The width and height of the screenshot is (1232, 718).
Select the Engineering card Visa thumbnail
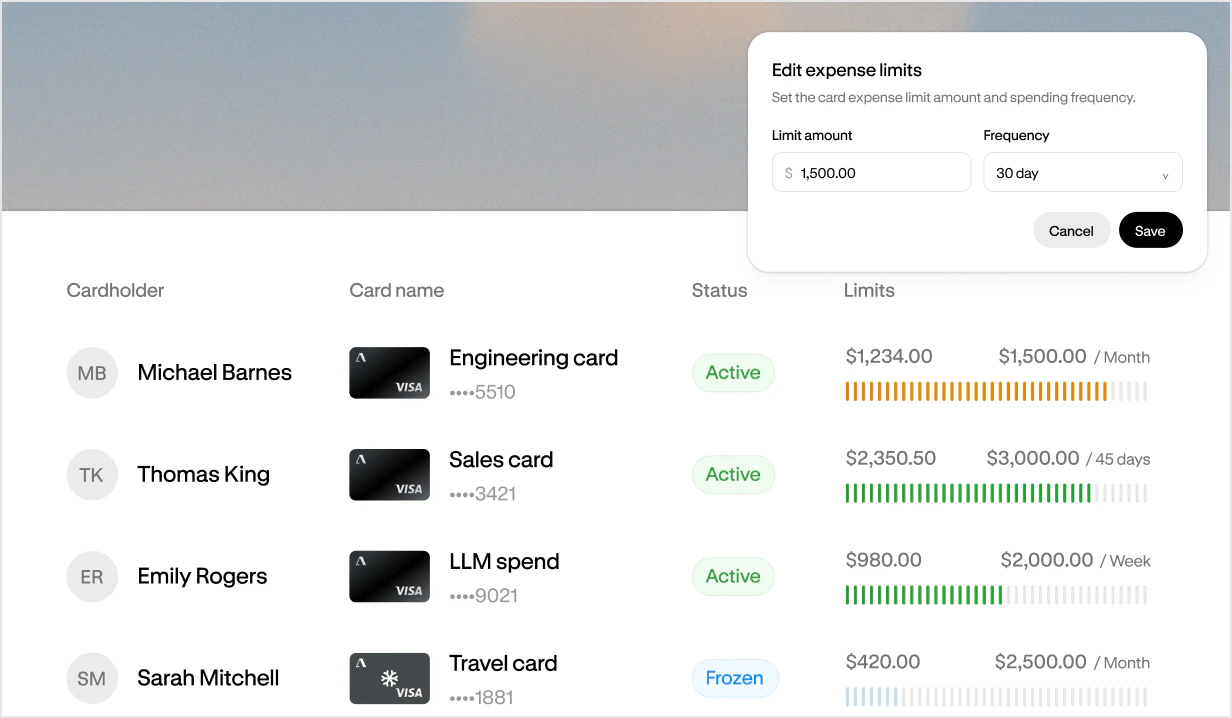(x=390, y=373)
